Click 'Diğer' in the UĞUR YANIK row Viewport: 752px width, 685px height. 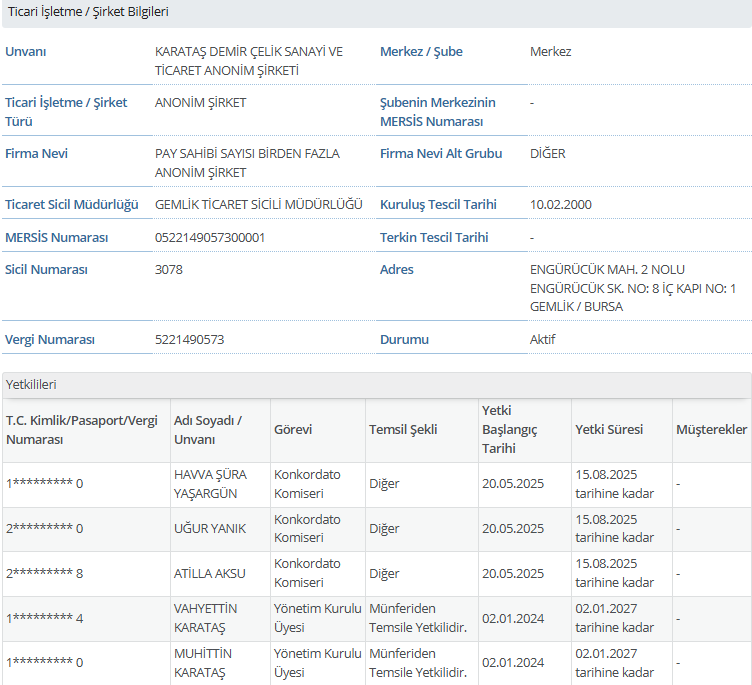[x=384, y=529]
